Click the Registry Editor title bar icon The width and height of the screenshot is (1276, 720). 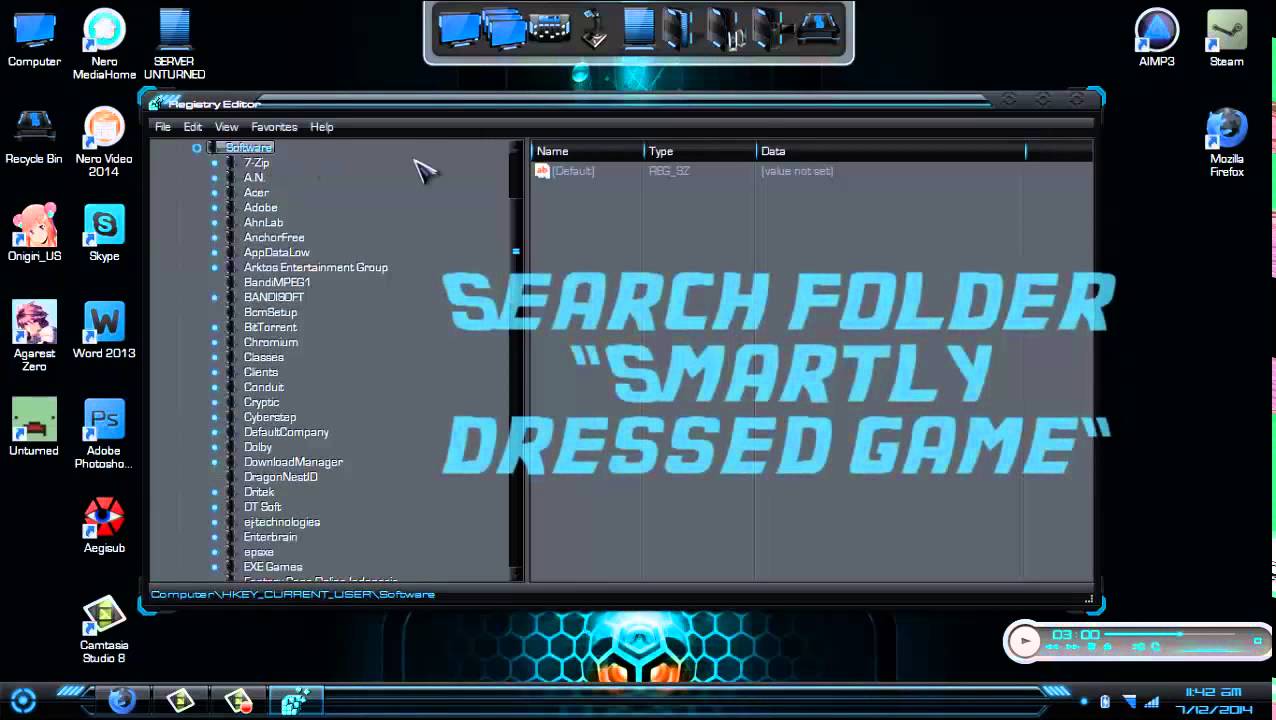[155, 103]
